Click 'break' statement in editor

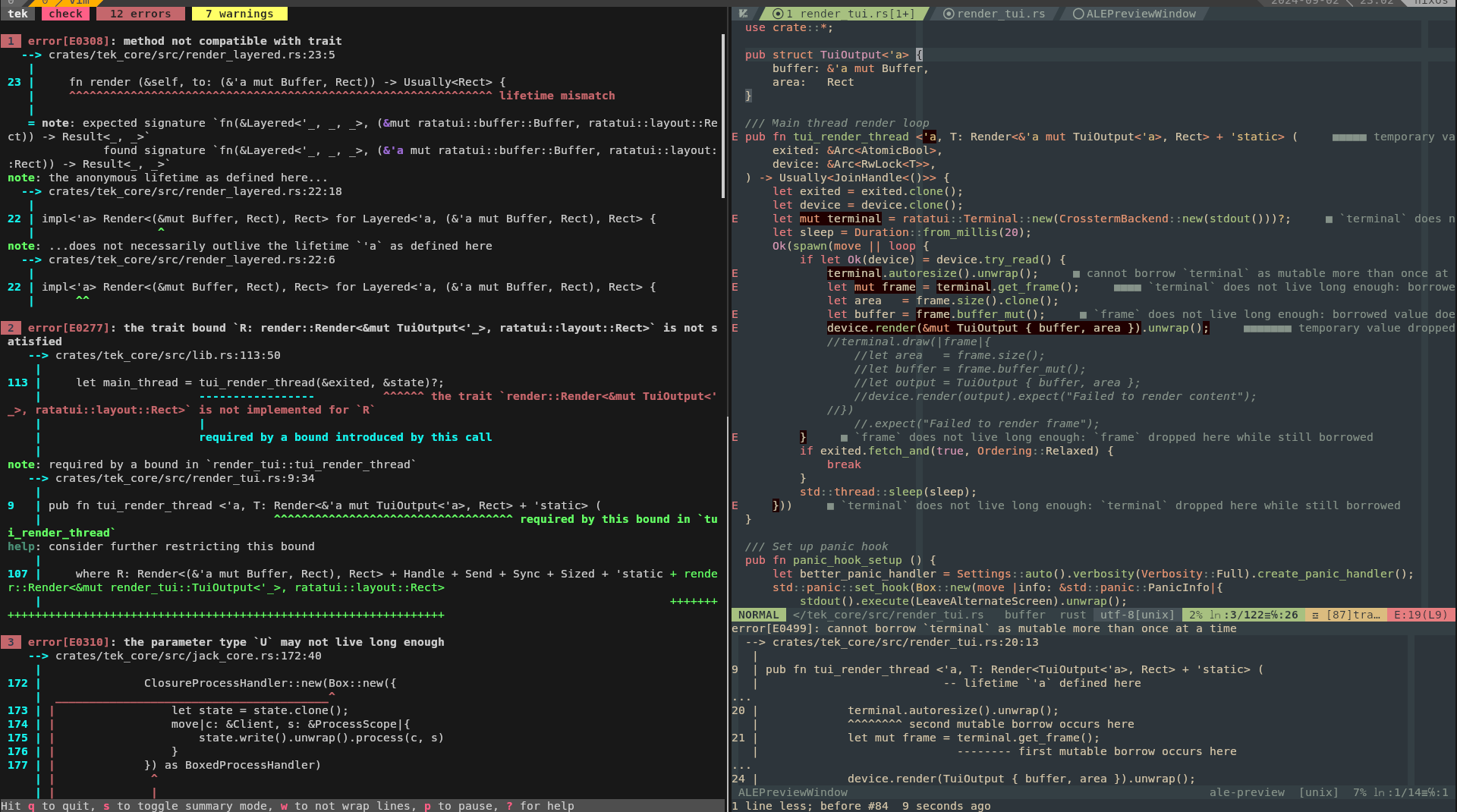pos(844,464)
